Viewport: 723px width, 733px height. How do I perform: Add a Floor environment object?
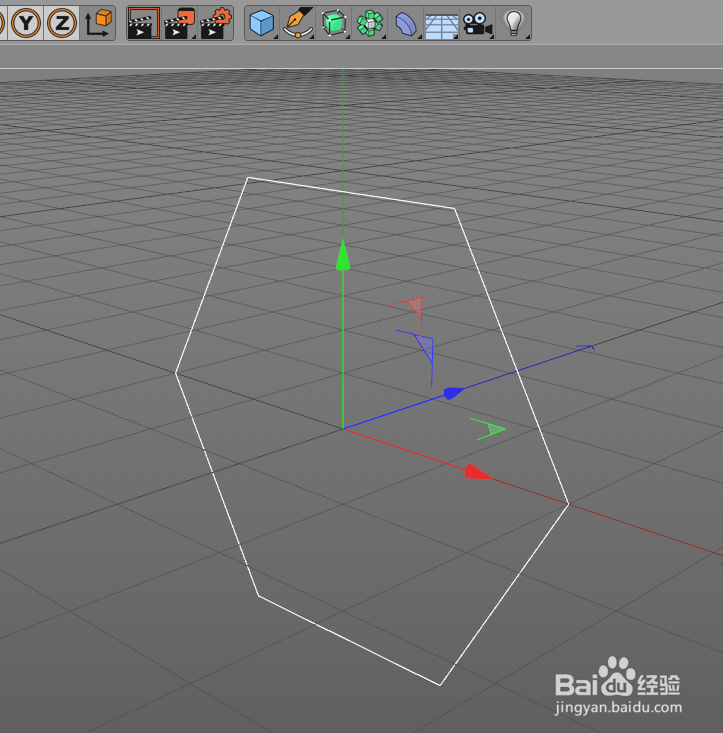click(442, 23)
